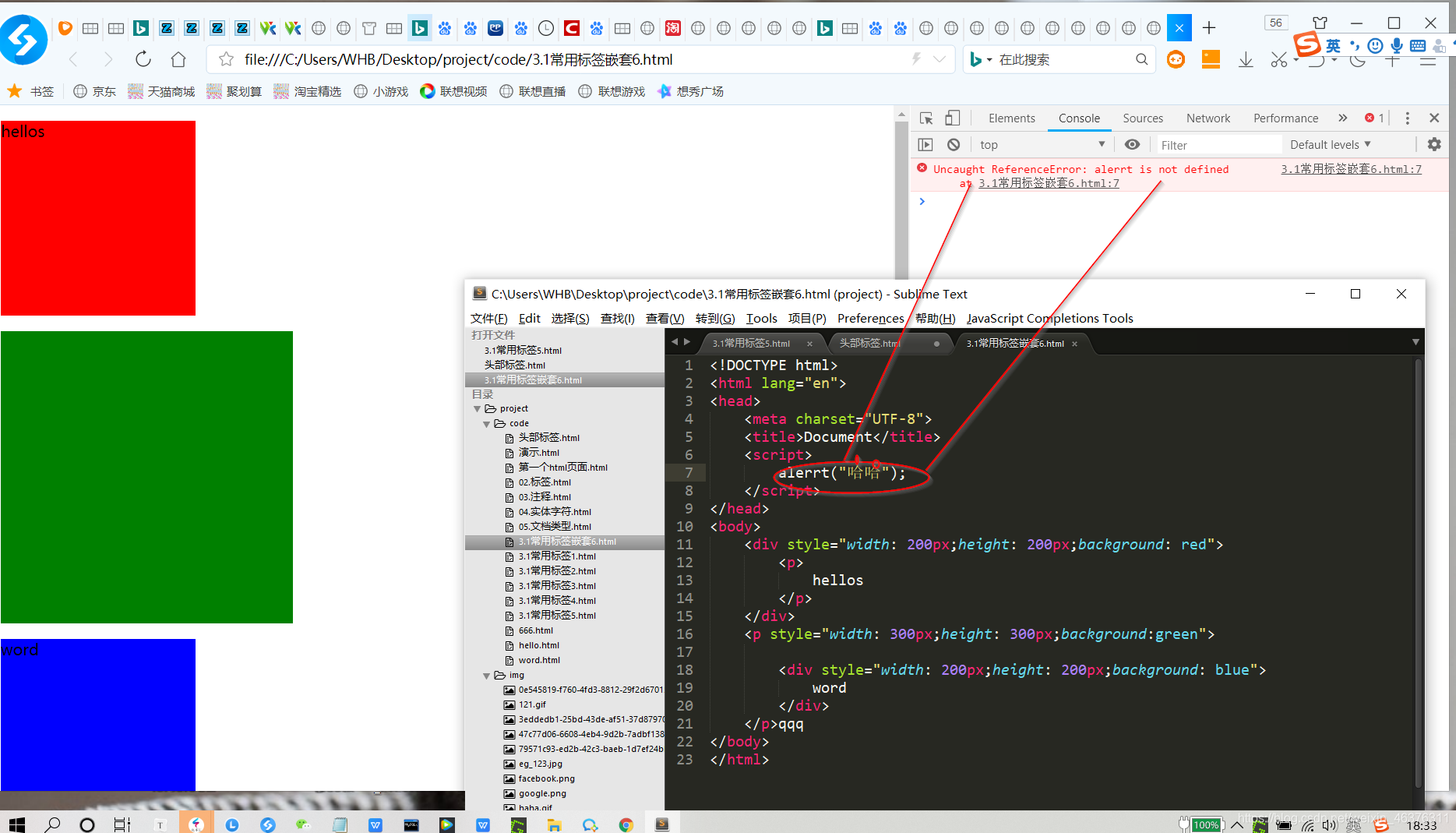Collapse the img folder in sidebar
Screen dimensions: 1456x833
coord(486,675)
